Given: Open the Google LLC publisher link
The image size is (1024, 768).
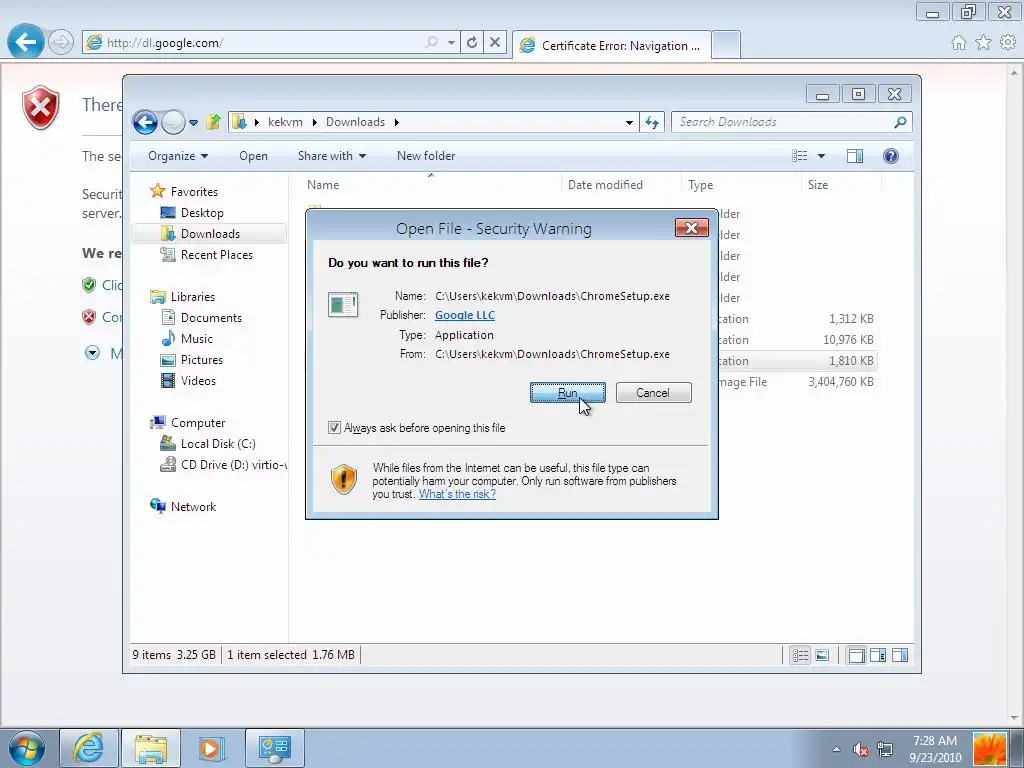Looking at the screenshot, I should (x=465, y=315).
